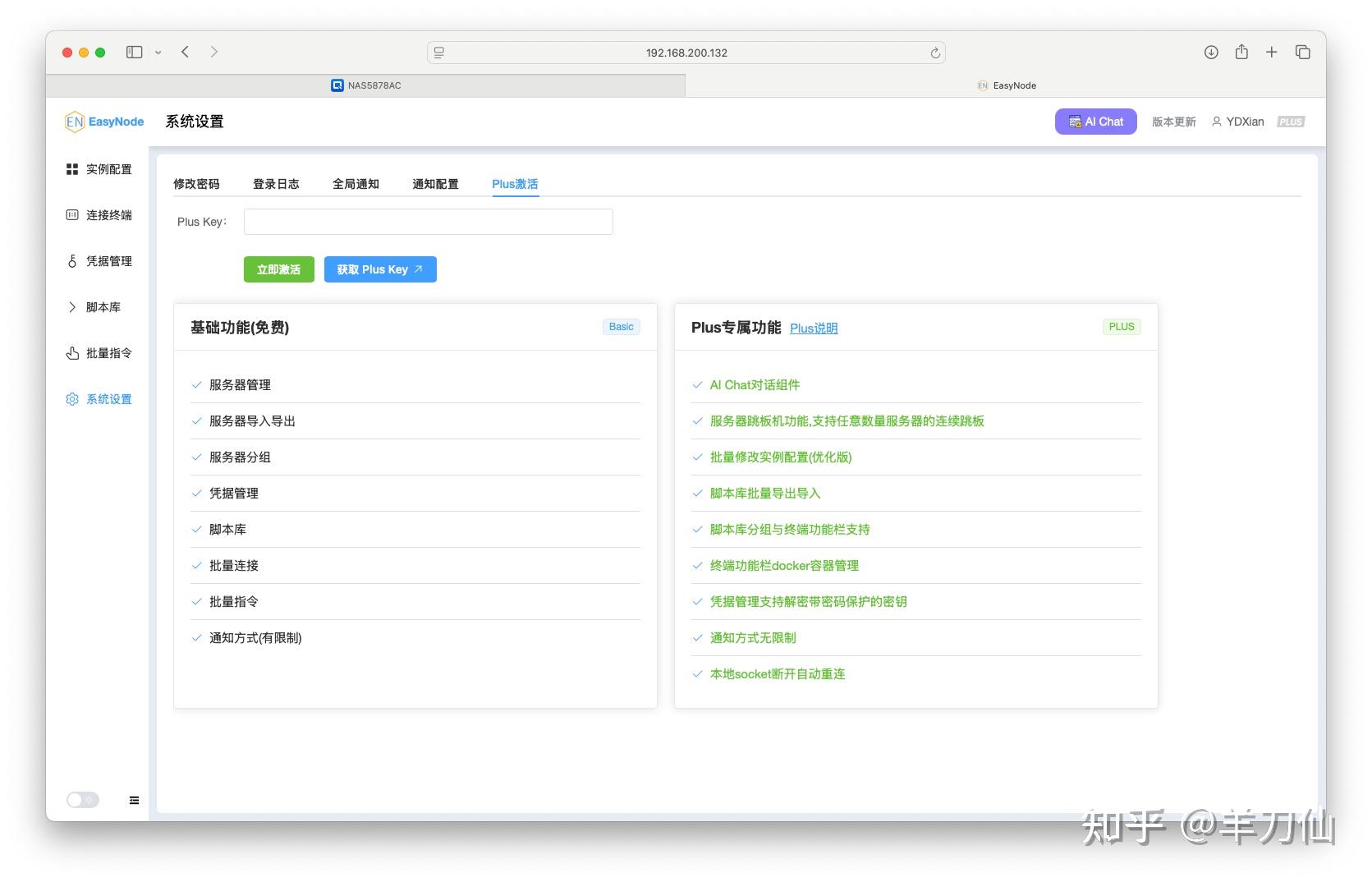1372x882 pixels.
Task: Reload the page in Safari toolbar
Action: coord(935,52)
